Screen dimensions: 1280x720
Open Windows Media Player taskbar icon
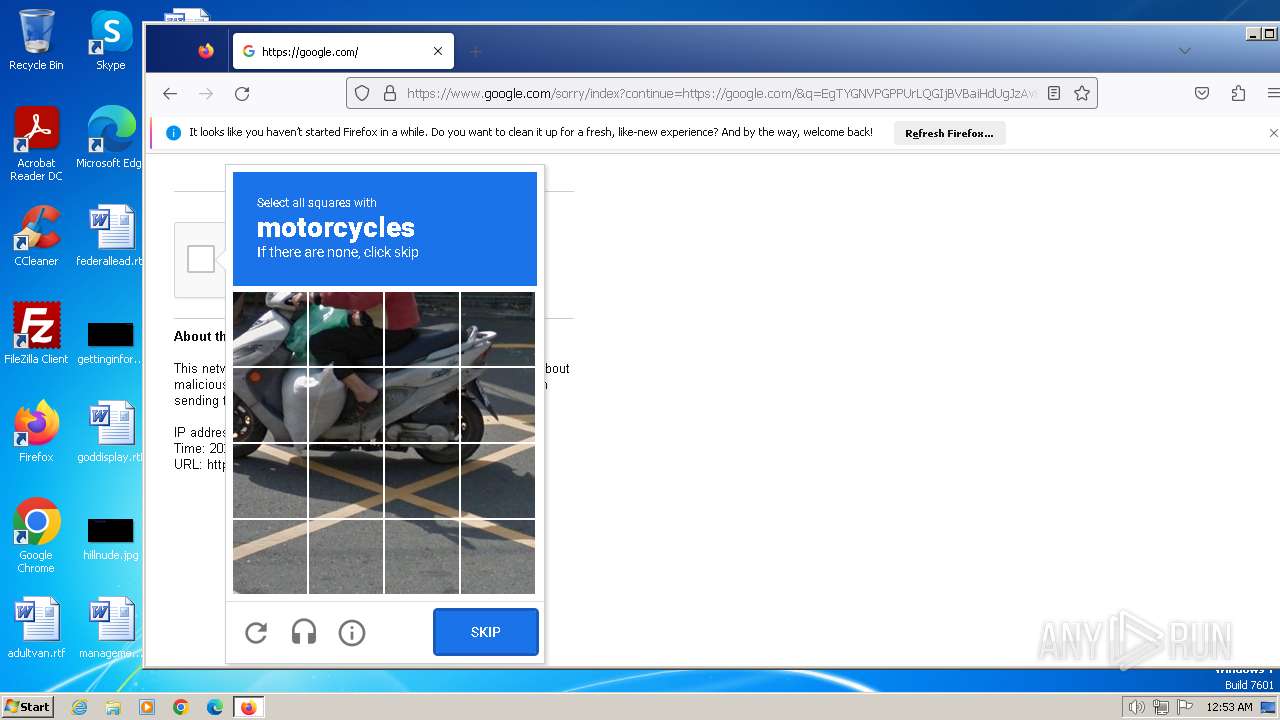pyautogui.click(x=147, y=707)
